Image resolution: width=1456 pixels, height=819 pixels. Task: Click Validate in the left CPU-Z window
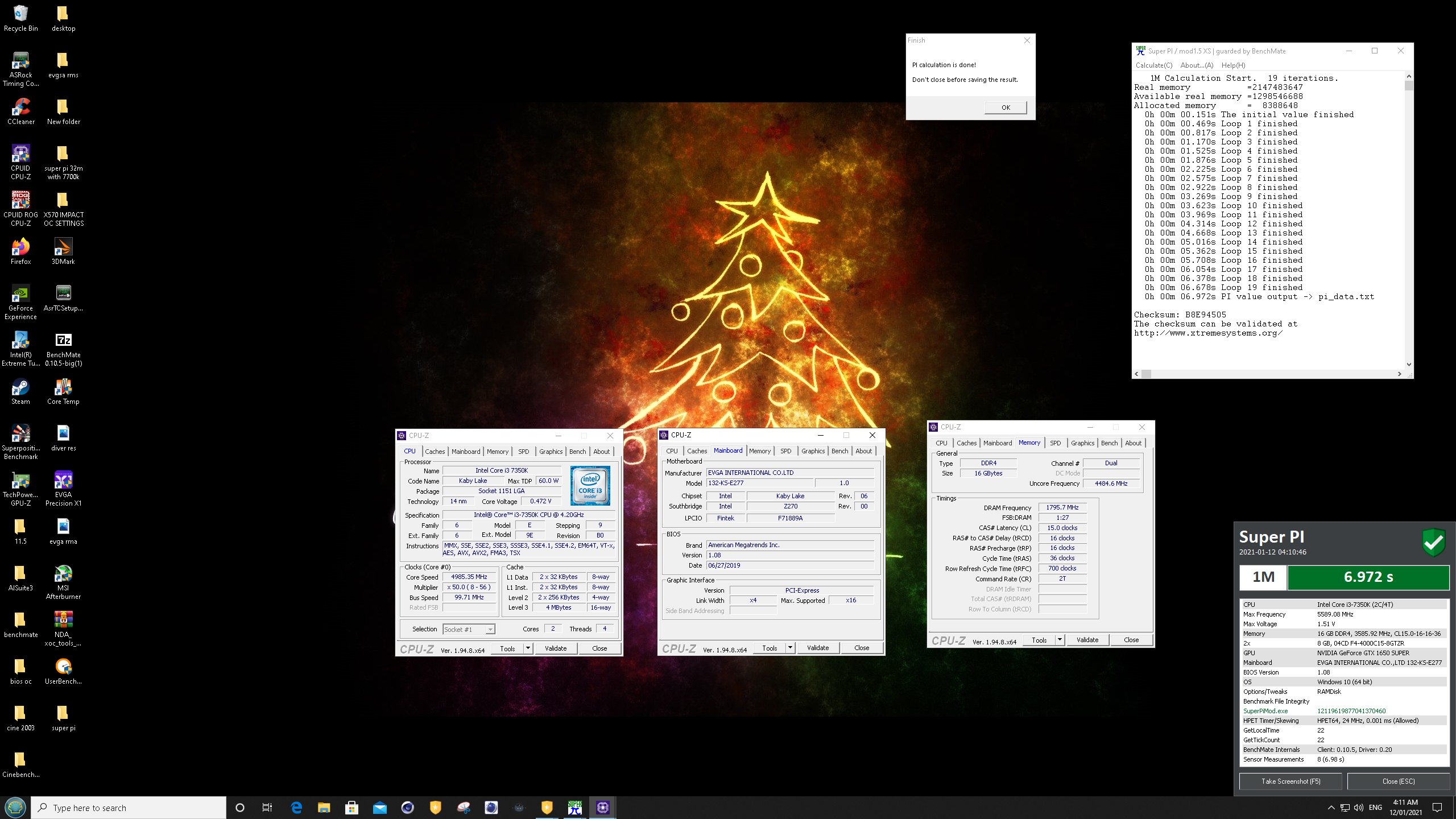(x=556, y=648)
